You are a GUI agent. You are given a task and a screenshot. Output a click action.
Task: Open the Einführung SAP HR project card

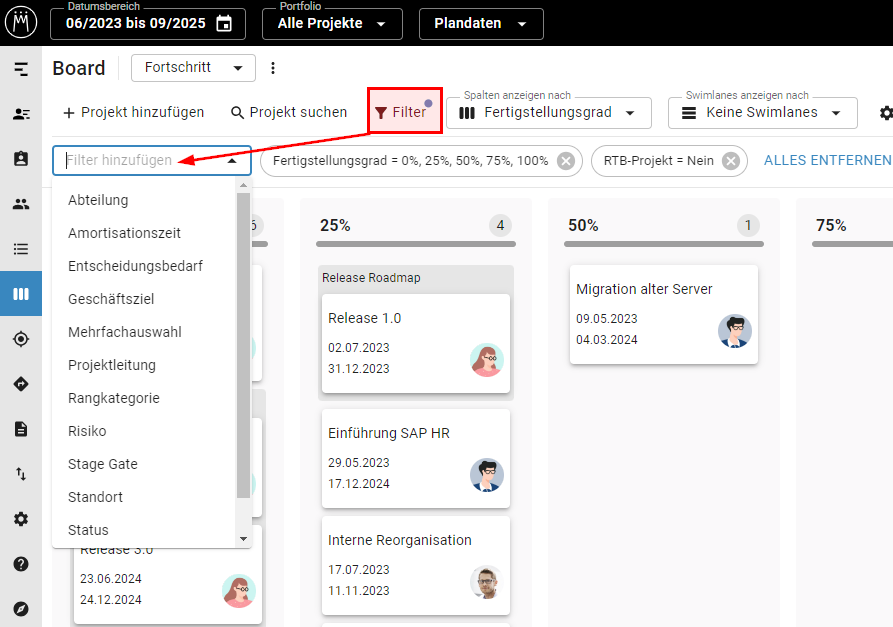[x=416, y=458]
